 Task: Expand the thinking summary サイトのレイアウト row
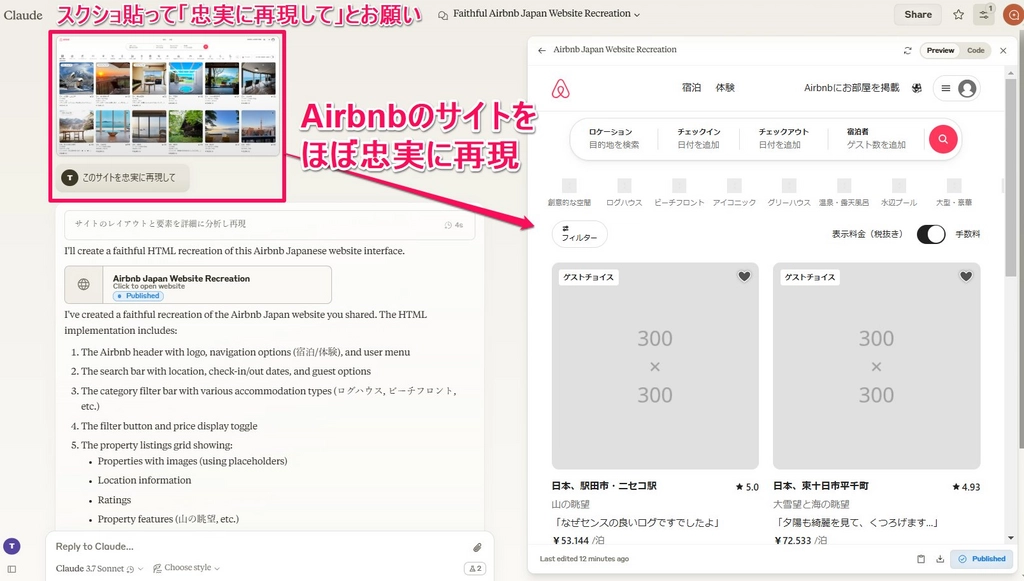269,224
